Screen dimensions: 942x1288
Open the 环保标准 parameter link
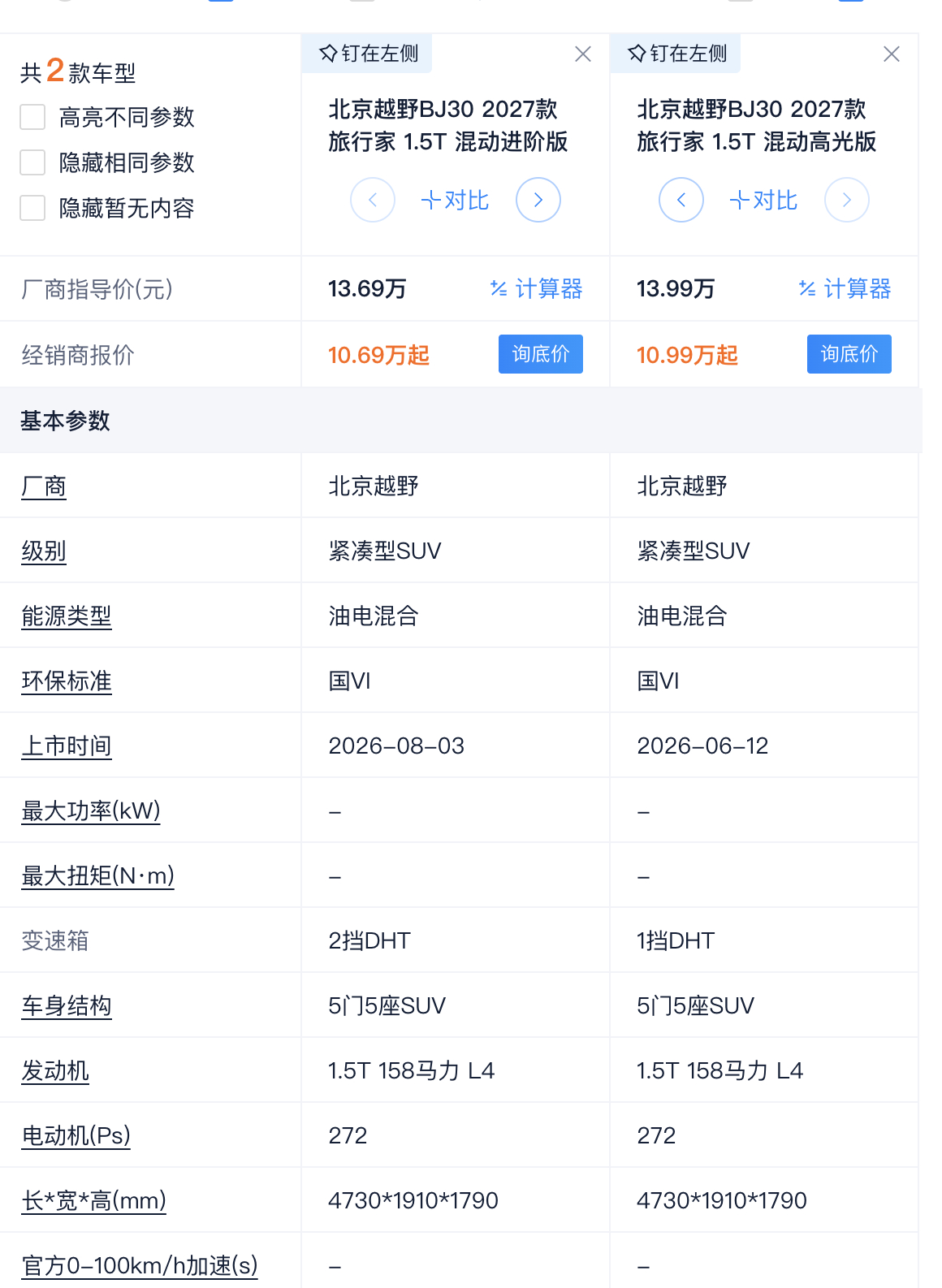pos(67,681)
